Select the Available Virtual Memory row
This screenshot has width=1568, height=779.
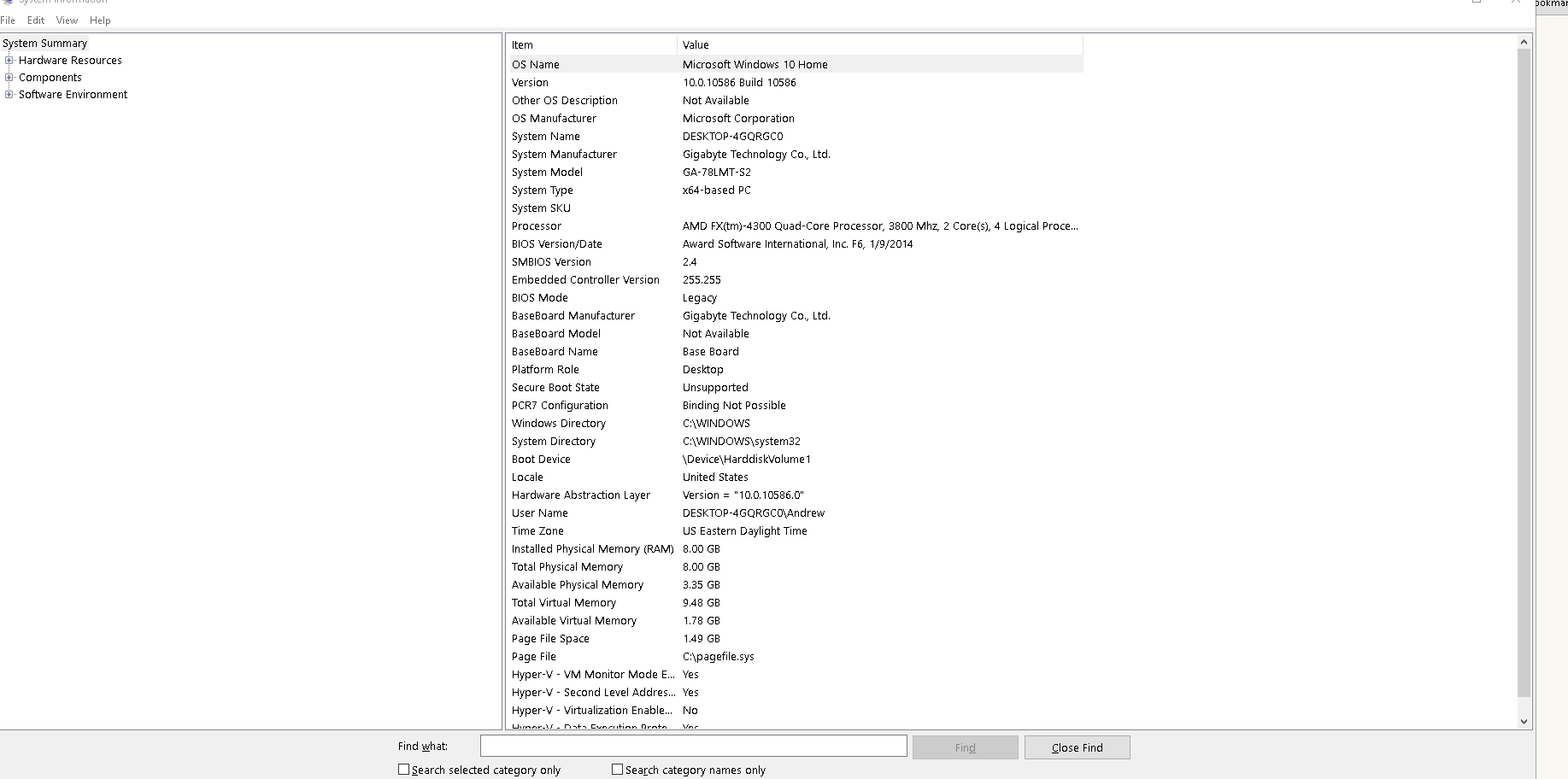(796, 621)
